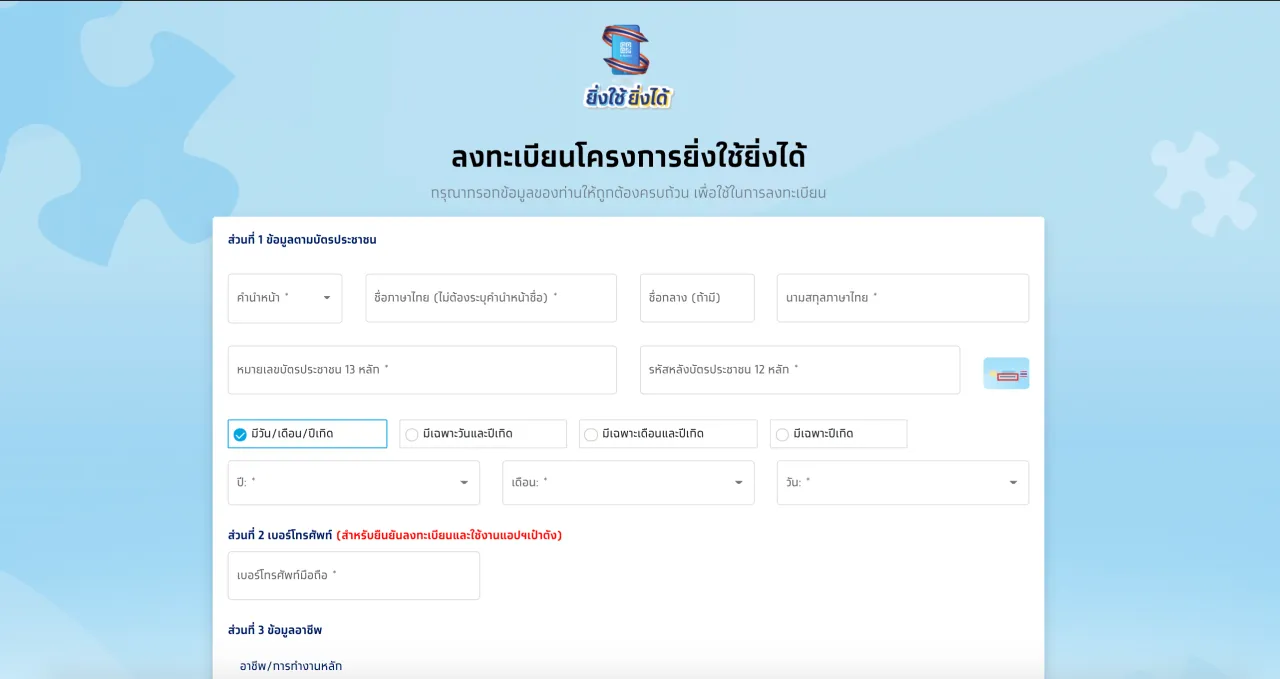Open the ปี birth year dropdown
The image size is (1280, 679).
click(x=354, y=482)
